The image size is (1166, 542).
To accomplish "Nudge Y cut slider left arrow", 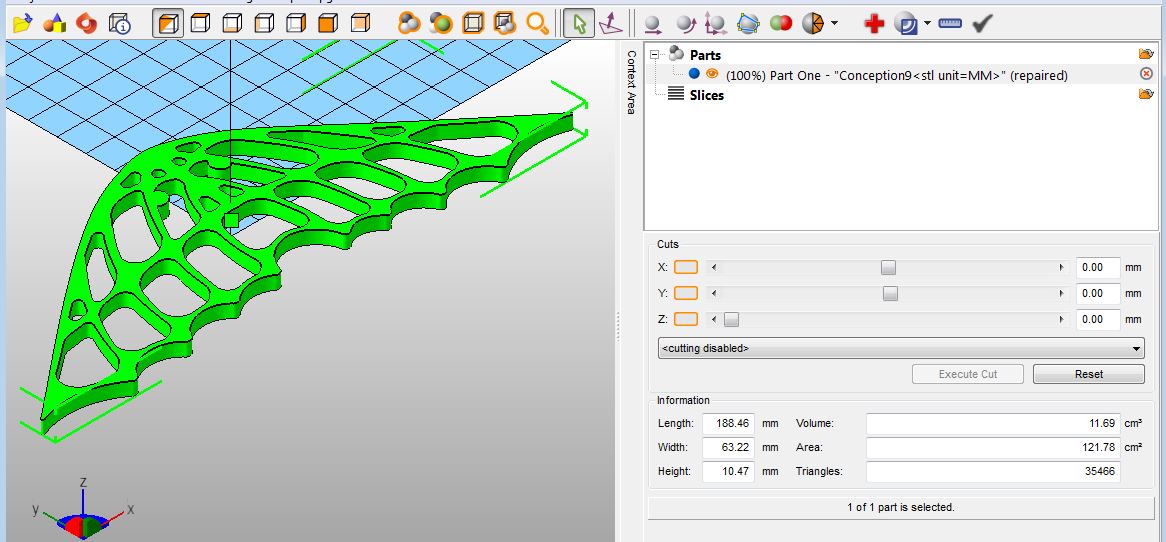I will point(714,294).
